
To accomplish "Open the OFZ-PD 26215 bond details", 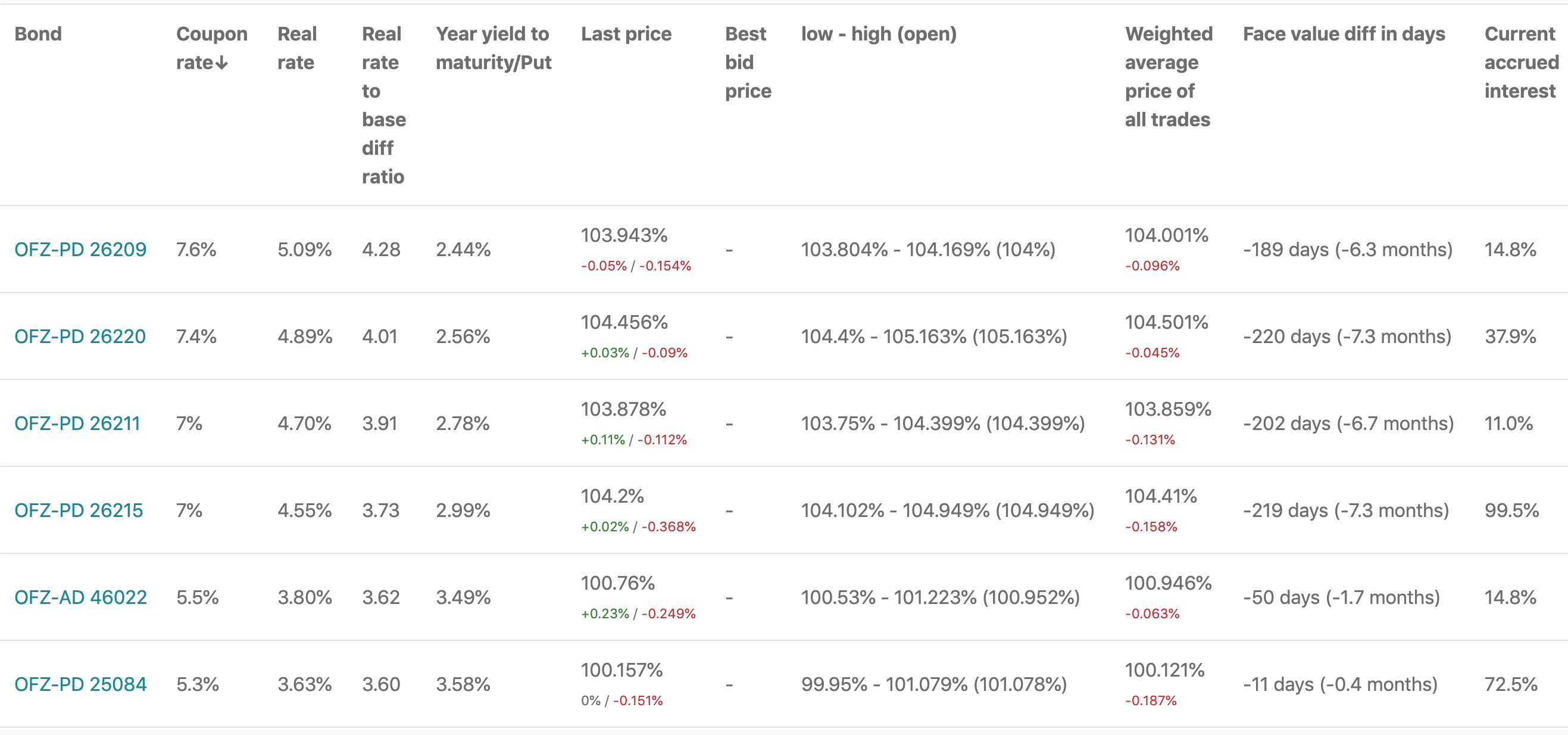I will click(x=78, y=510).
